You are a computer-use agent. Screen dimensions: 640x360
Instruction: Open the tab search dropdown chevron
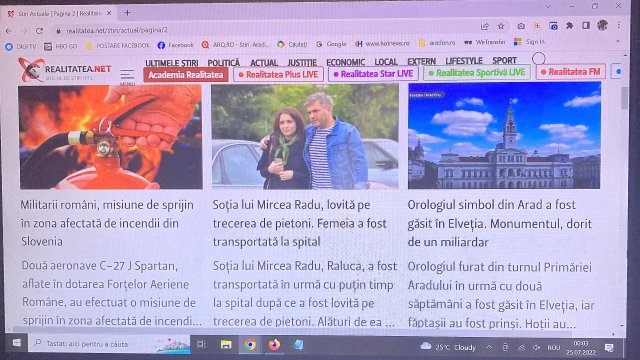(x=549, y=7)
